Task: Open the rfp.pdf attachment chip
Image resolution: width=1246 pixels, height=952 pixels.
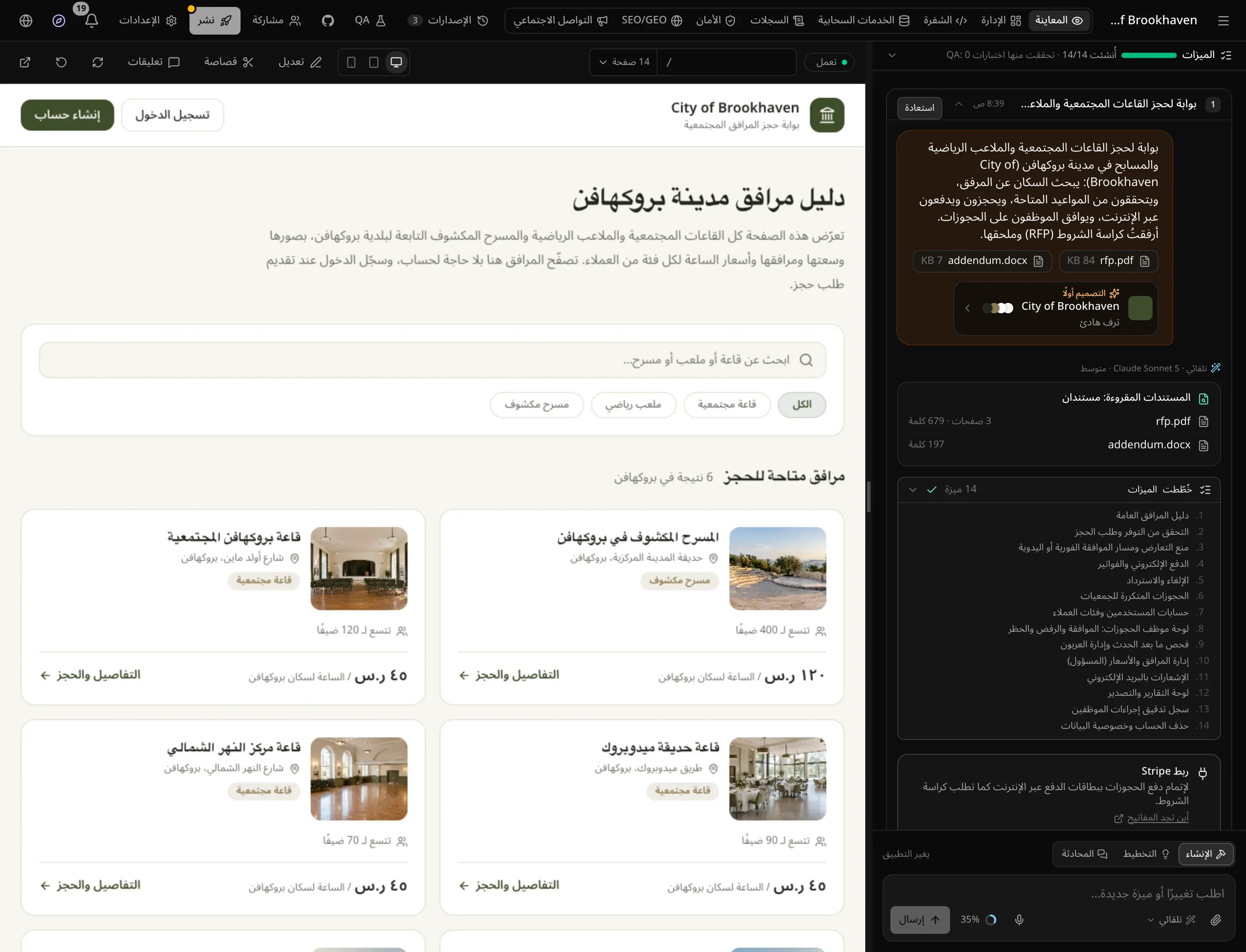Action: click(1108, 261)
